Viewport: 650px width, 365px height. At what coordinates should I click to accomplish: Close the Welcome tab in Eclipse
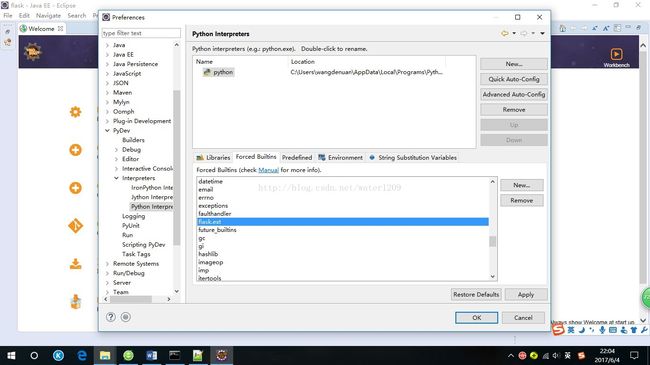coord(61,29)
